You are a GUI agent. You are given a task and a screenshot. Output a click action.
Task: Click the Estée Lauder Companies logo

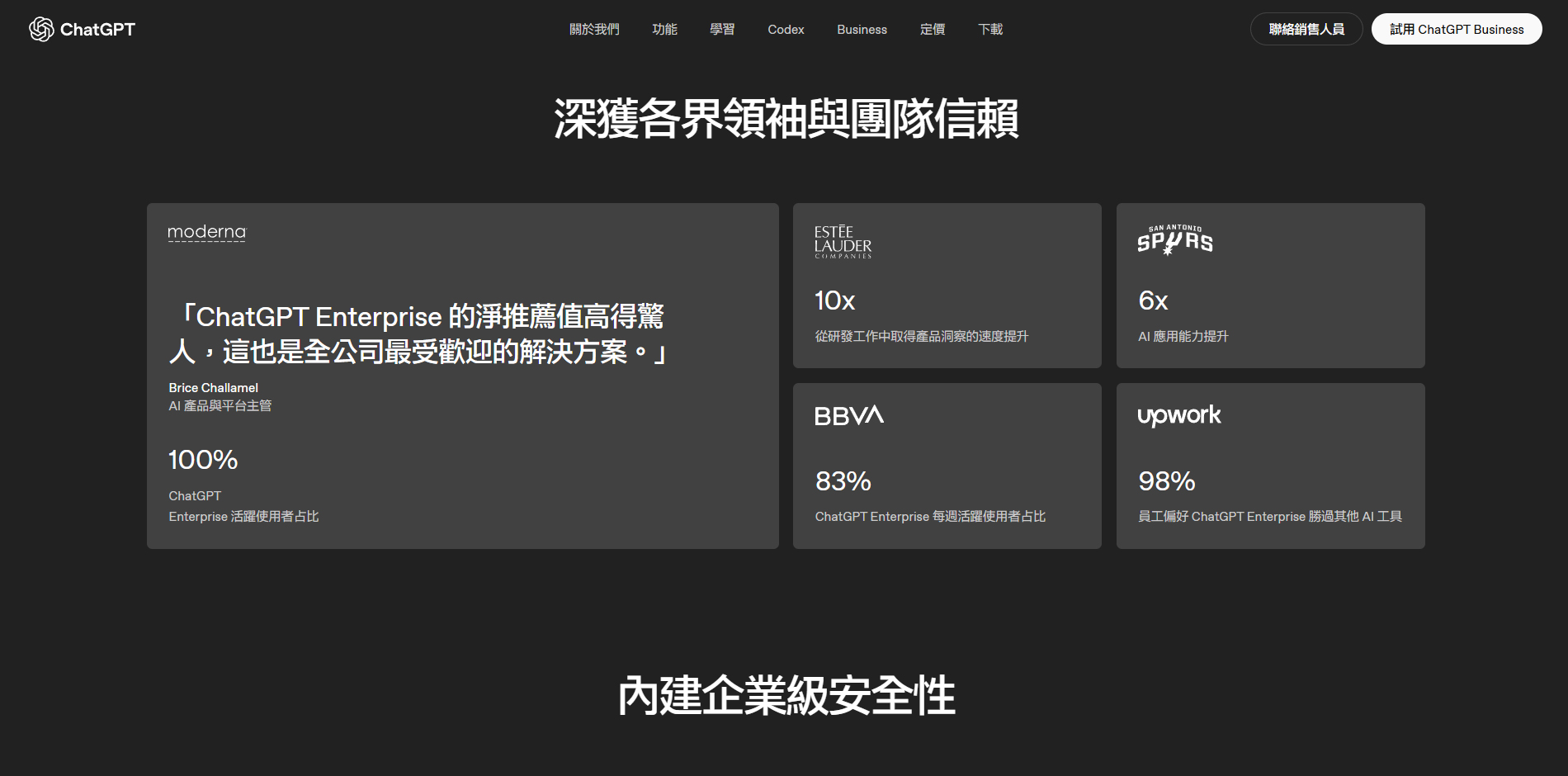[843, 242]
